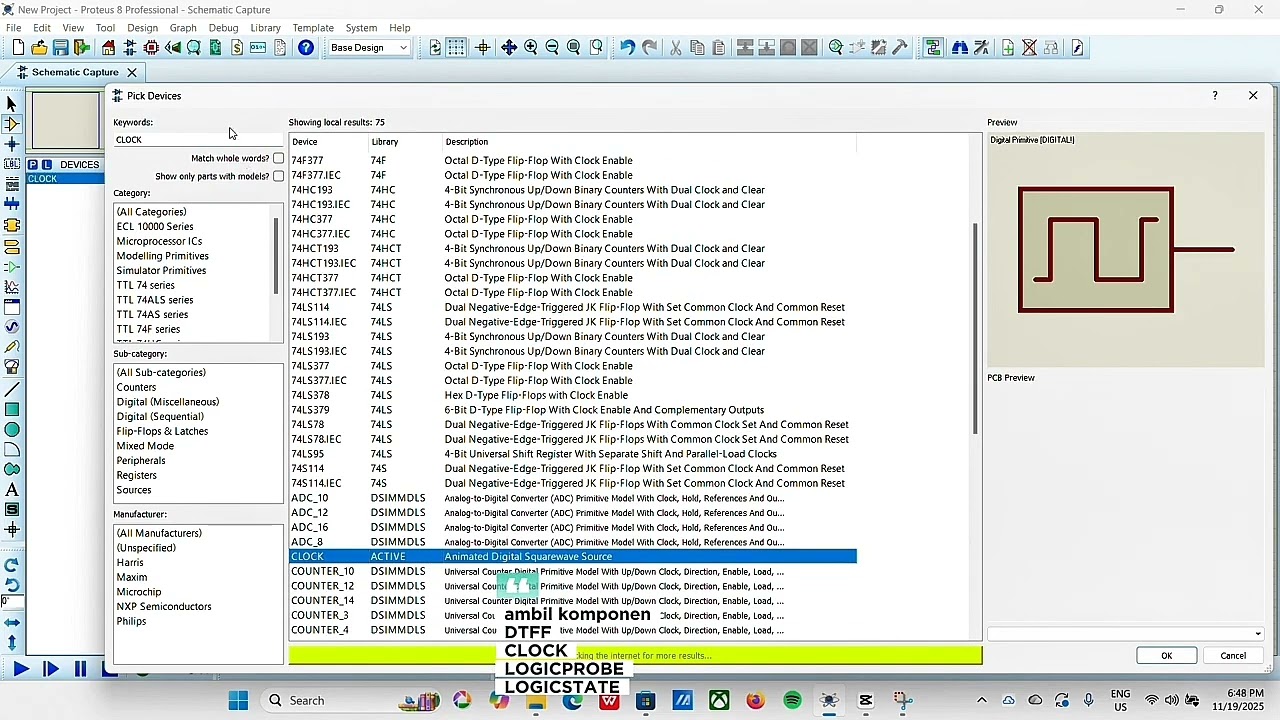The width and height of the screenshot is (1280, 720).
Task: Open the System menu
Action: [361, 28]
